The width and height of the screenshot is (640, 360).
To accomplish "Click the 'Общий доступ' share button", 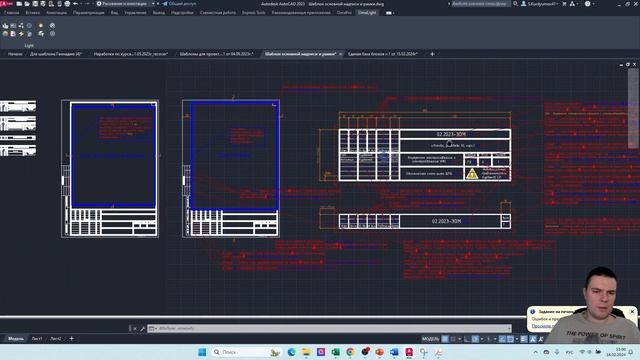I will click(x=180, y=4).
